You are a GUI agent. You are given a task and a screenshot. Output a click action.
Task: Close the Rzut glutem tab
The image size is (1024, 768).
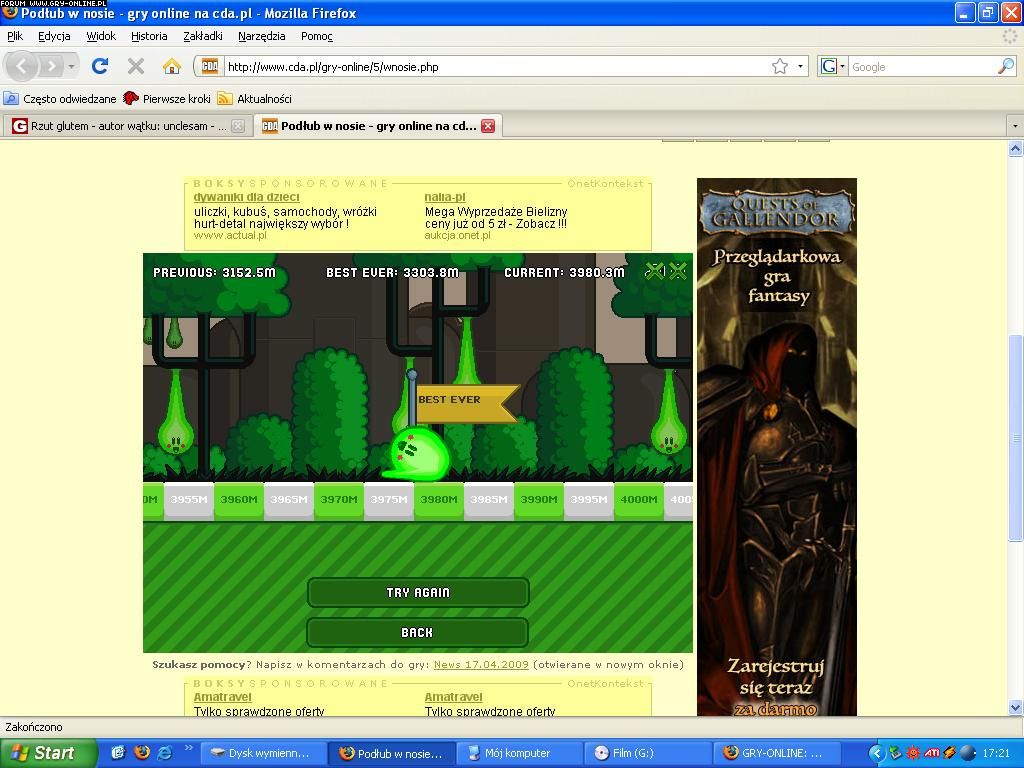click(238, 126)
